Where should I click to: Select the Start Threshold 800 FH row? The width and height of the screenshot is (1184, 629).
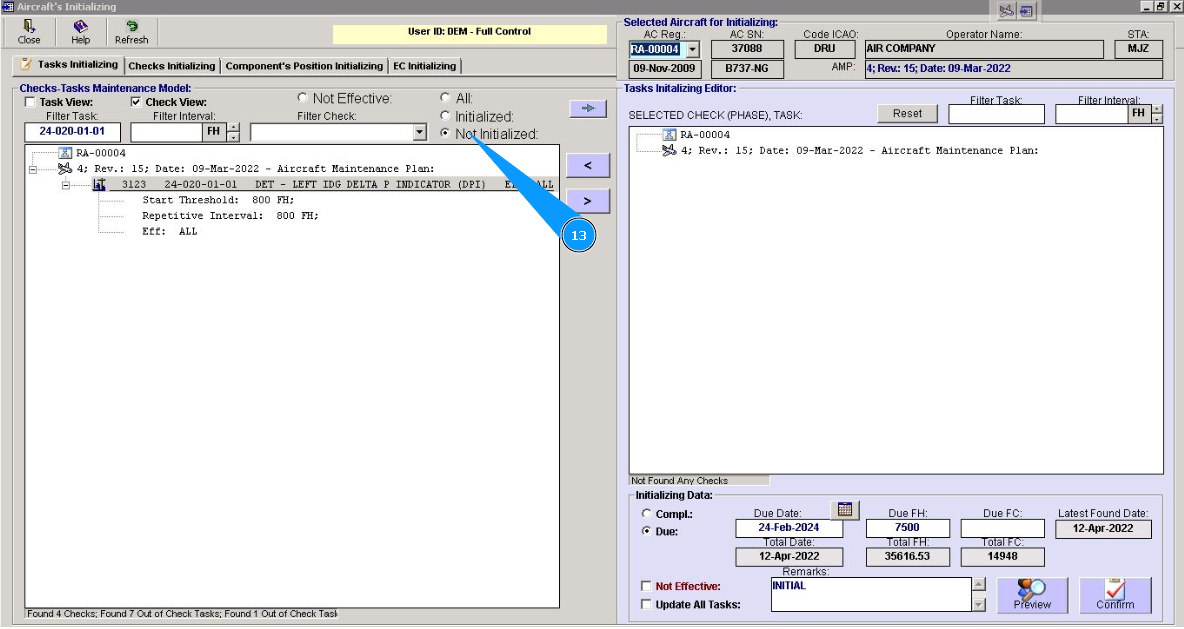point(218,200)
